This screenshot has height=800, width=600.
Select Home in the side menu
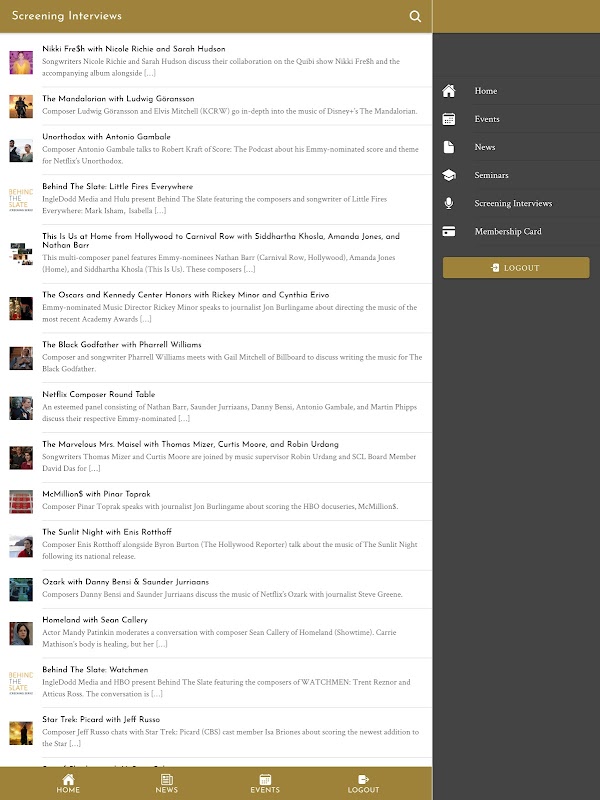pyautogui.click(x=516, y=91)
